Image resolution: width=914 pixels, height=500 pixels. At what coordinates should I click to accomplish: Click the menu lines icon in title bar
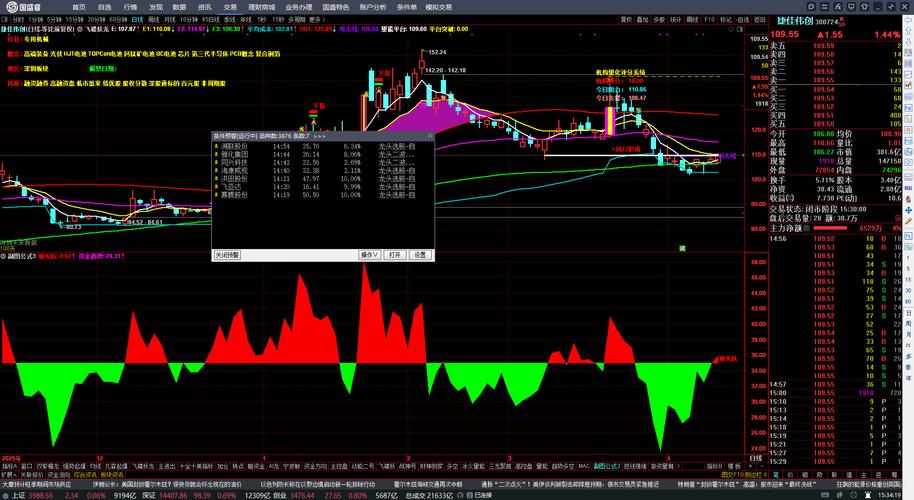pos(824,7)
